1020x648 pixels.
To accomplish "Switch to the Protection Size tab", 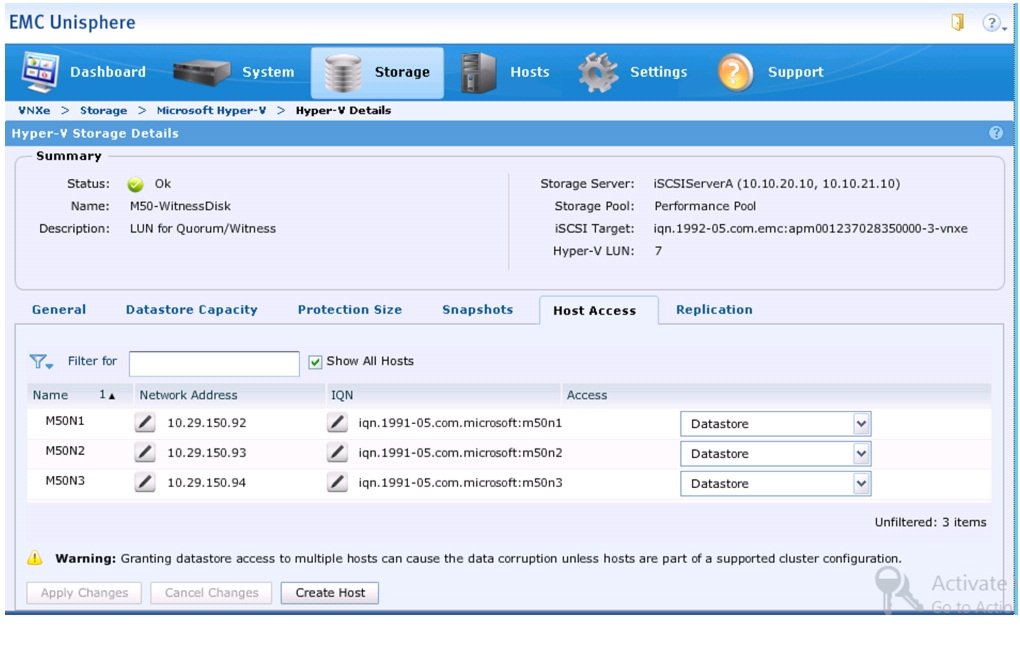I will [x=350, y=310].
